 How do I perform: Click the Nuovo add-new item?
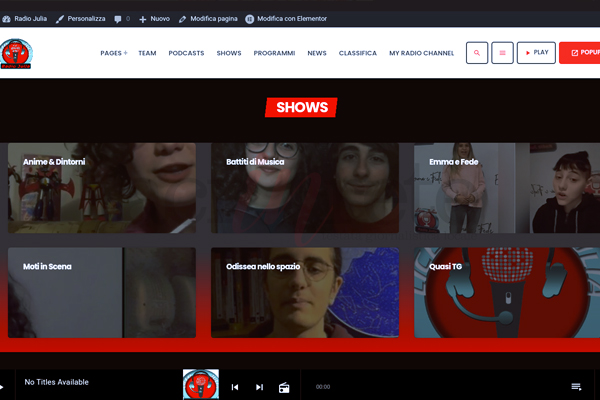click(x=154, y=19)
